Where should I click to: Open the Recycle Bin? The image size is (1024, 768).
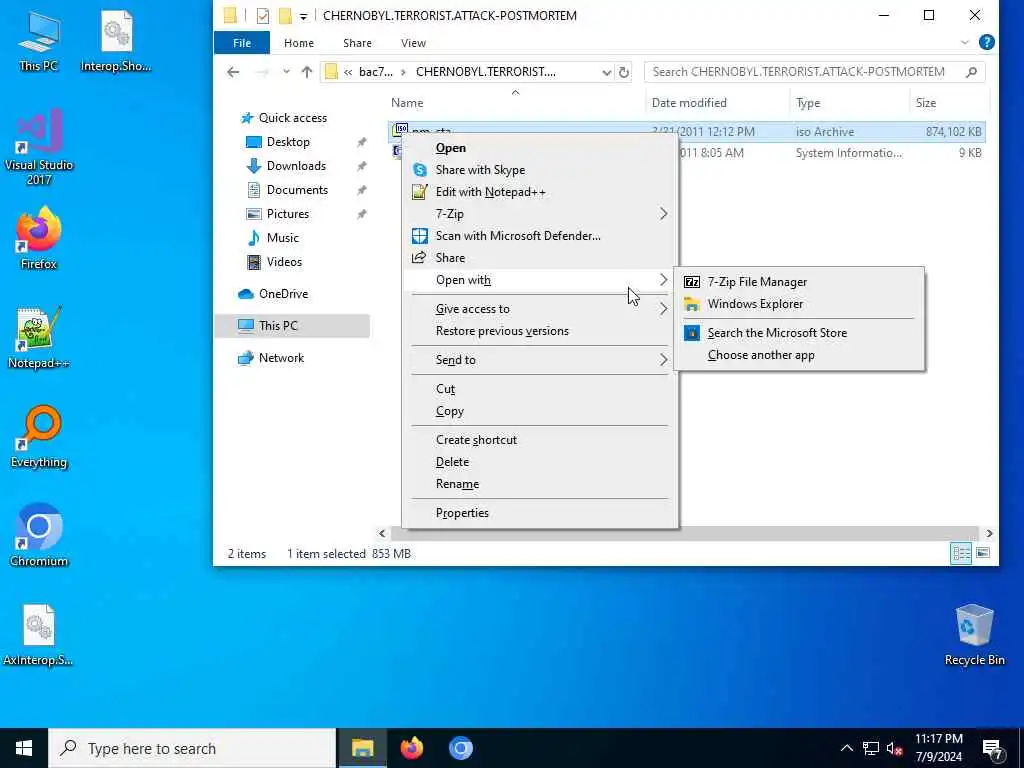click(974, 635)
